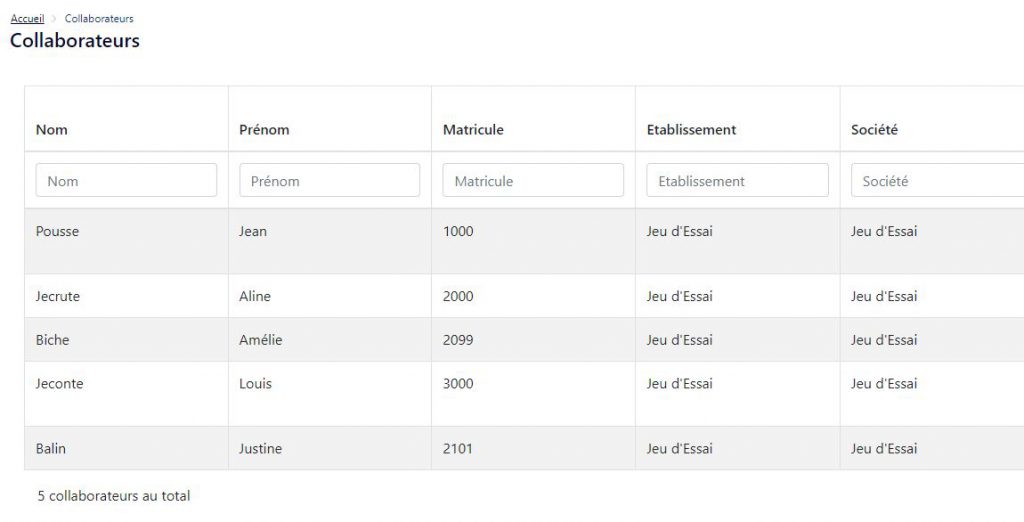
Task: Open the Biche Amélie row
Action: pyautogui.click(x=524, y=340)
